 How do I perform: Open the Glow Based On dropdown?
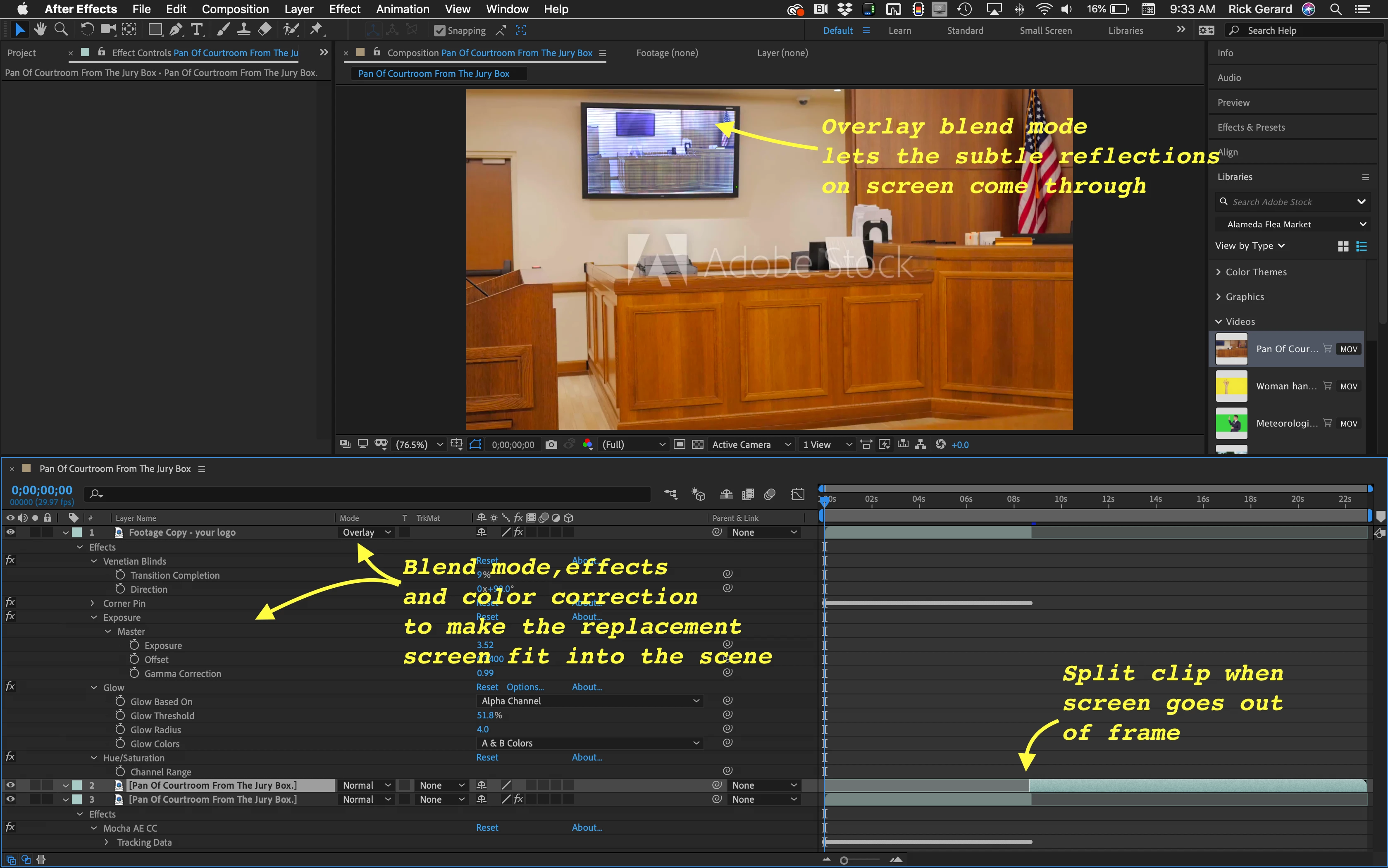tap(589, 701)
